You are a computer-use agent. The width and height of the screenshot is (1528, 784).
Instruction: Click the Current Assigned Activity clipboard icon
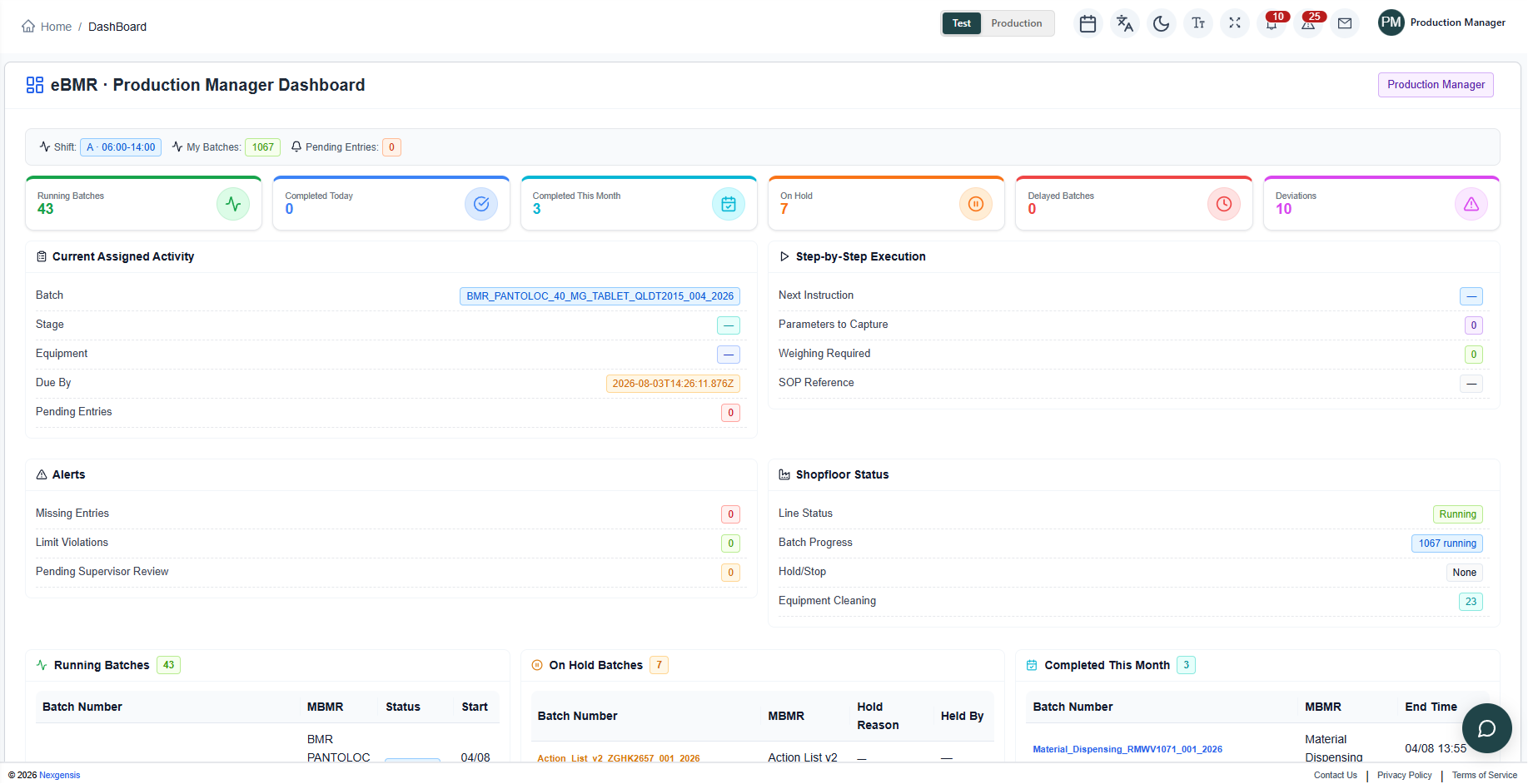click(42, 256)
